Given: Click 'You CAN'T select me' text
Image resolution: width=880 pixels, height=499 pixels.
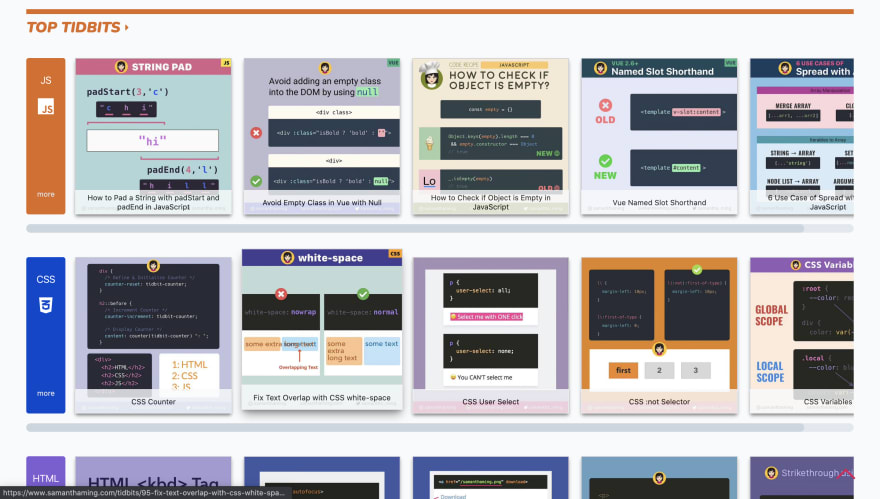Looking at the screenshot, I should pos(482,377).
